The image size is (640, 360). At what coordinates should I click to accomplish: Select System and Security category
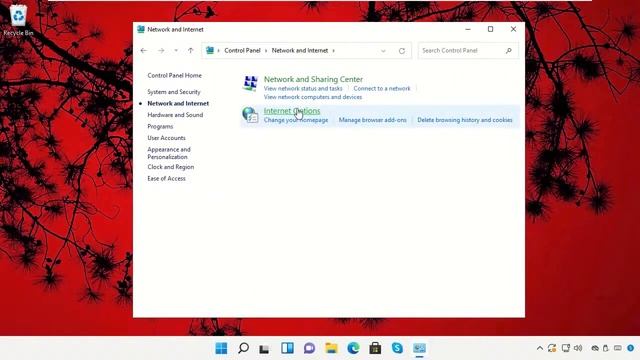click(x=174, y=92)
